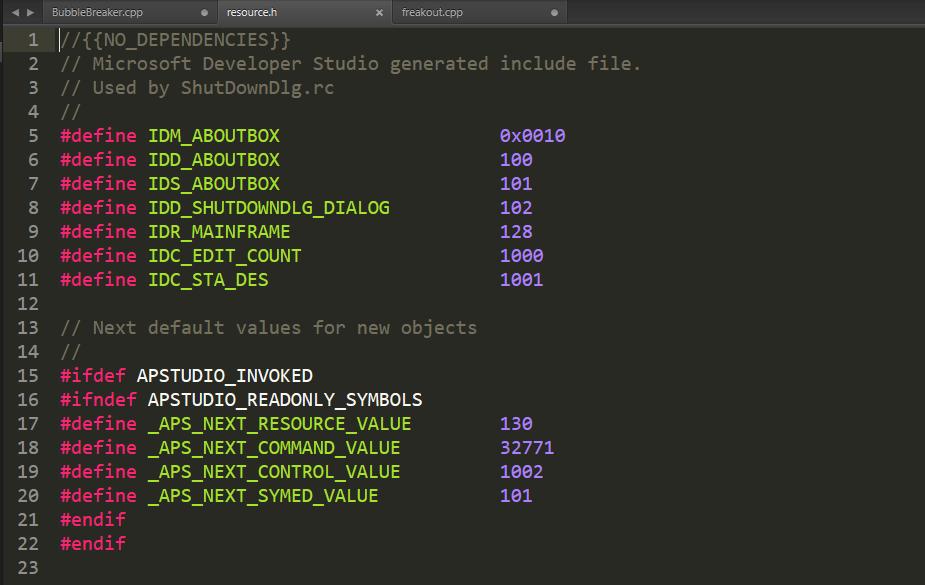Click on IDD_SHUTDOWNDLG_DIALOG macro name
This screenshot has width=925, height=585.
click(269, 208)
